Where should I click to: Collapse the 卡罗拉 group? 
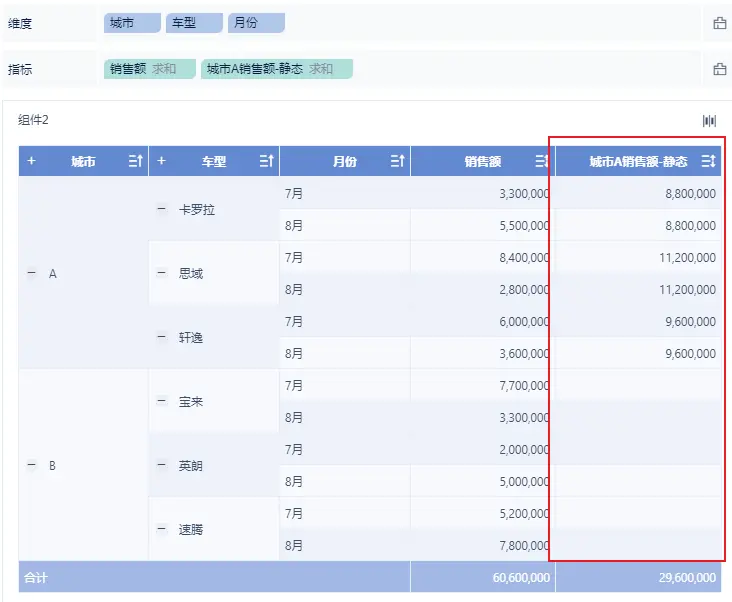[162, 209]
